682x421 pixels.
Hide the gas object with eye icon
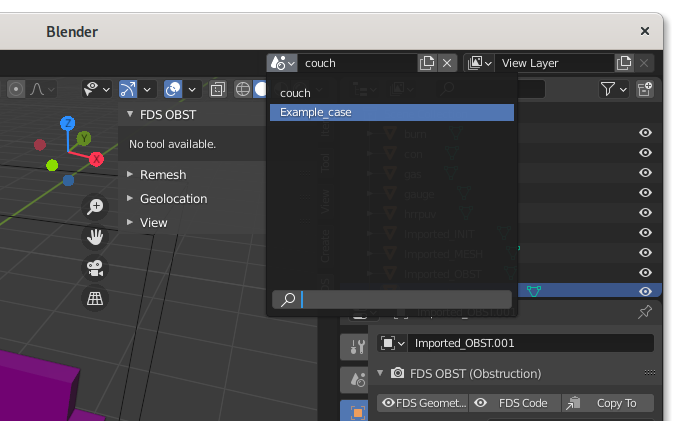[x=645, y=173]
